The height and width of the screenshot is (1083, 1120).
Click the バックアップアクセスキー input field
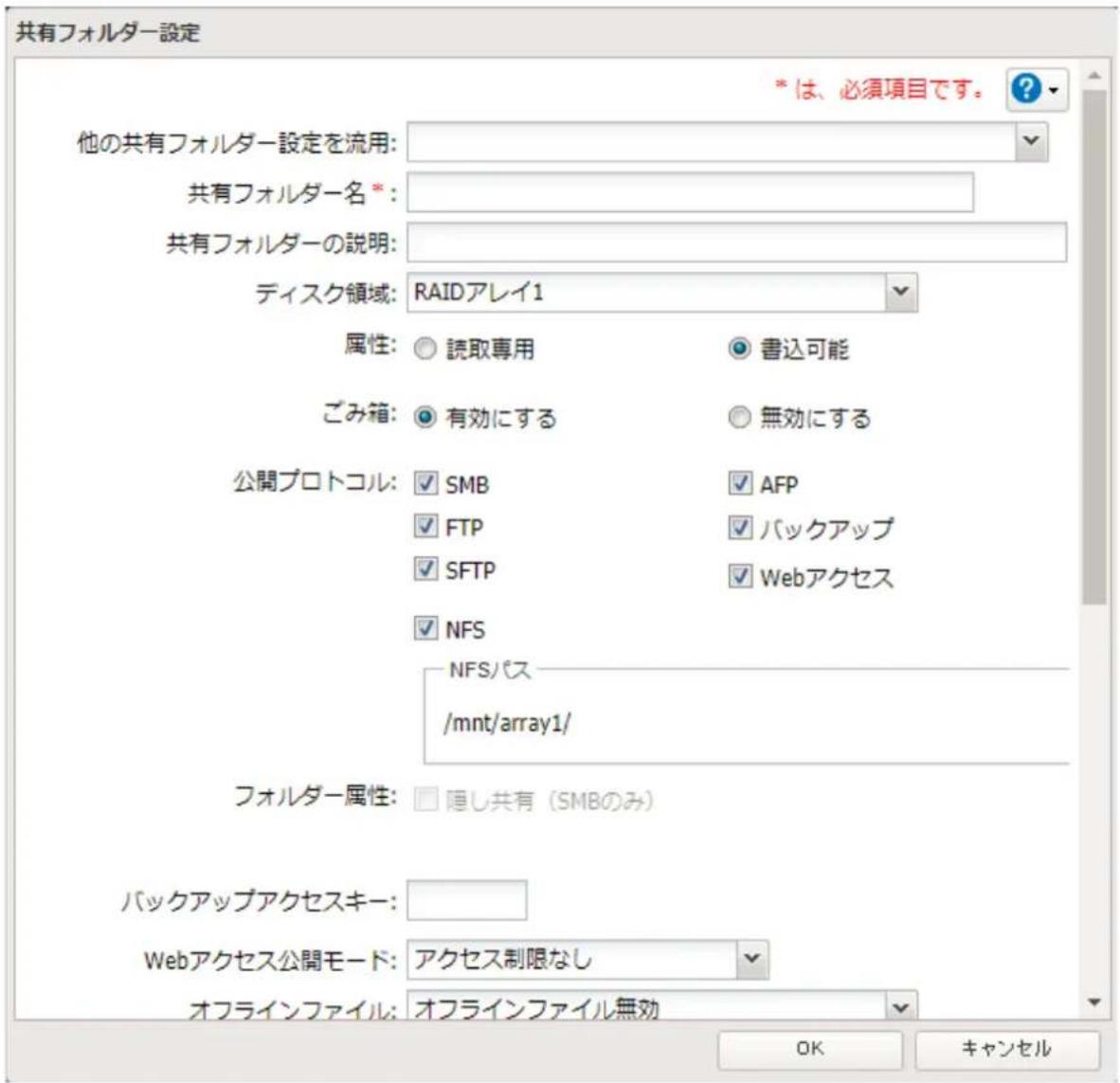[467, 900]
